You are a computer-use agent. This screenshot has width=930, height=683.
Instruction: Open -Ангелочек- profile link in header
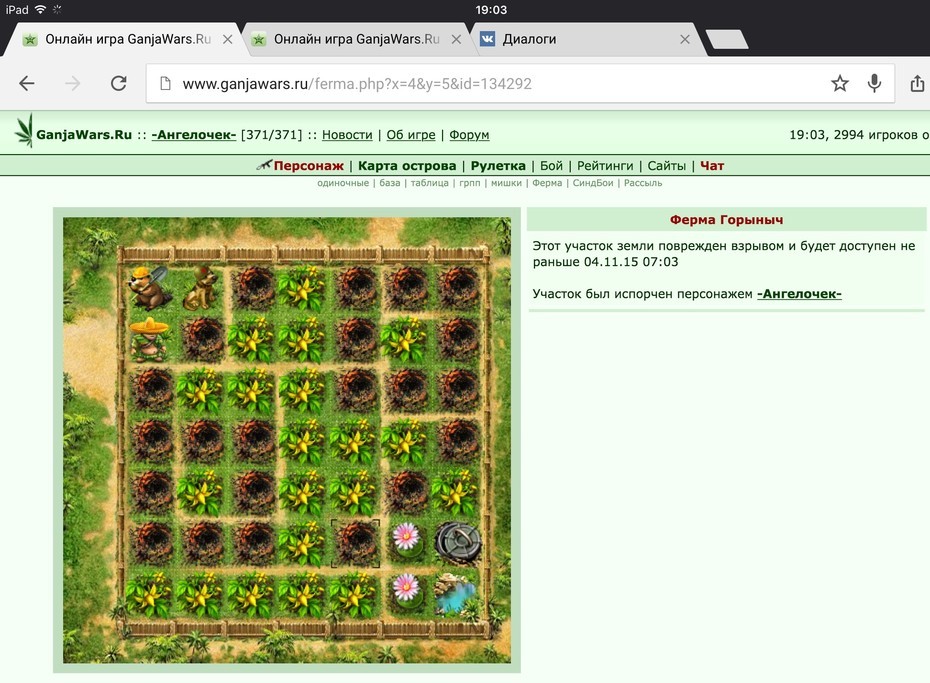pos(194,135)
